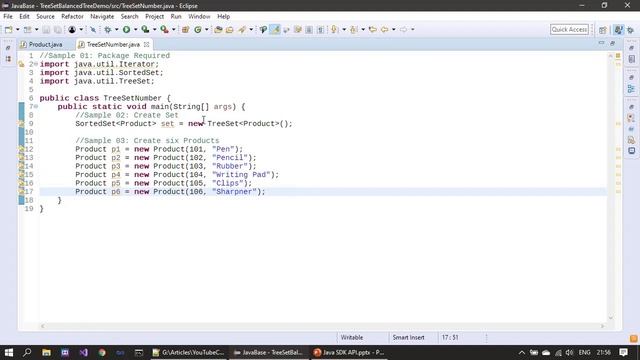Toggle the editor breadcrumb icon
The width and height of the screenshot is (640, 360).
coord(263,29)
